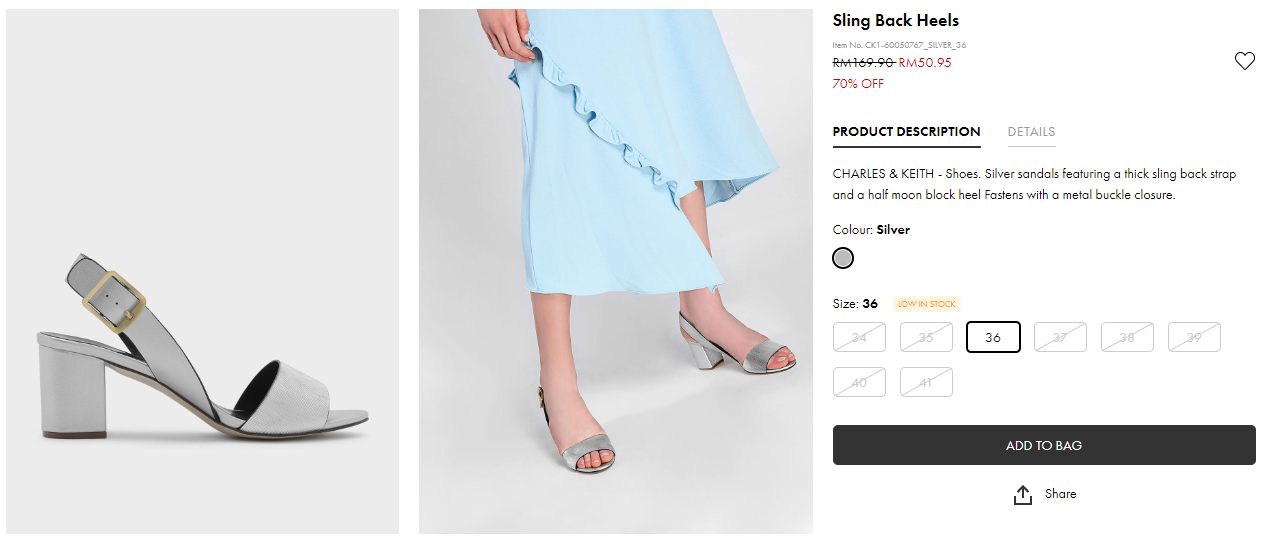Switch to the Details tab
Screen dimensions: 1262x540
tap(1031, 132)
